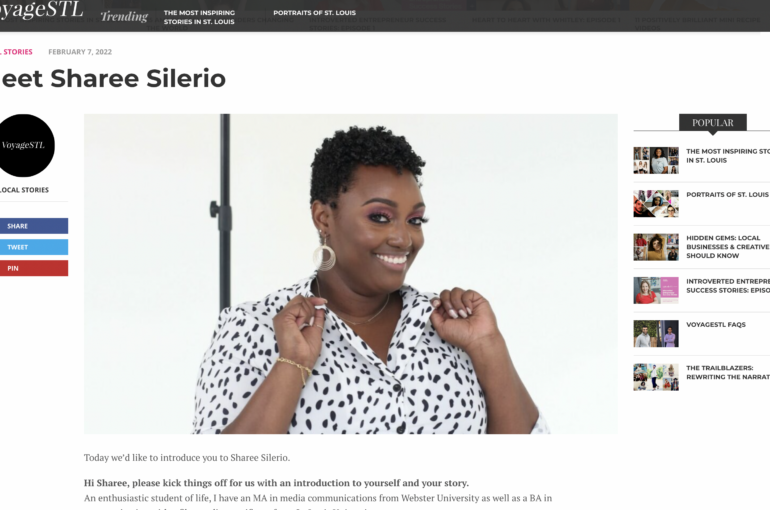Image resolution: width=770 pixels, height=510 pixels.
Task: Click VoyageSTL FAQs headline link
Action: pos(715,324)
